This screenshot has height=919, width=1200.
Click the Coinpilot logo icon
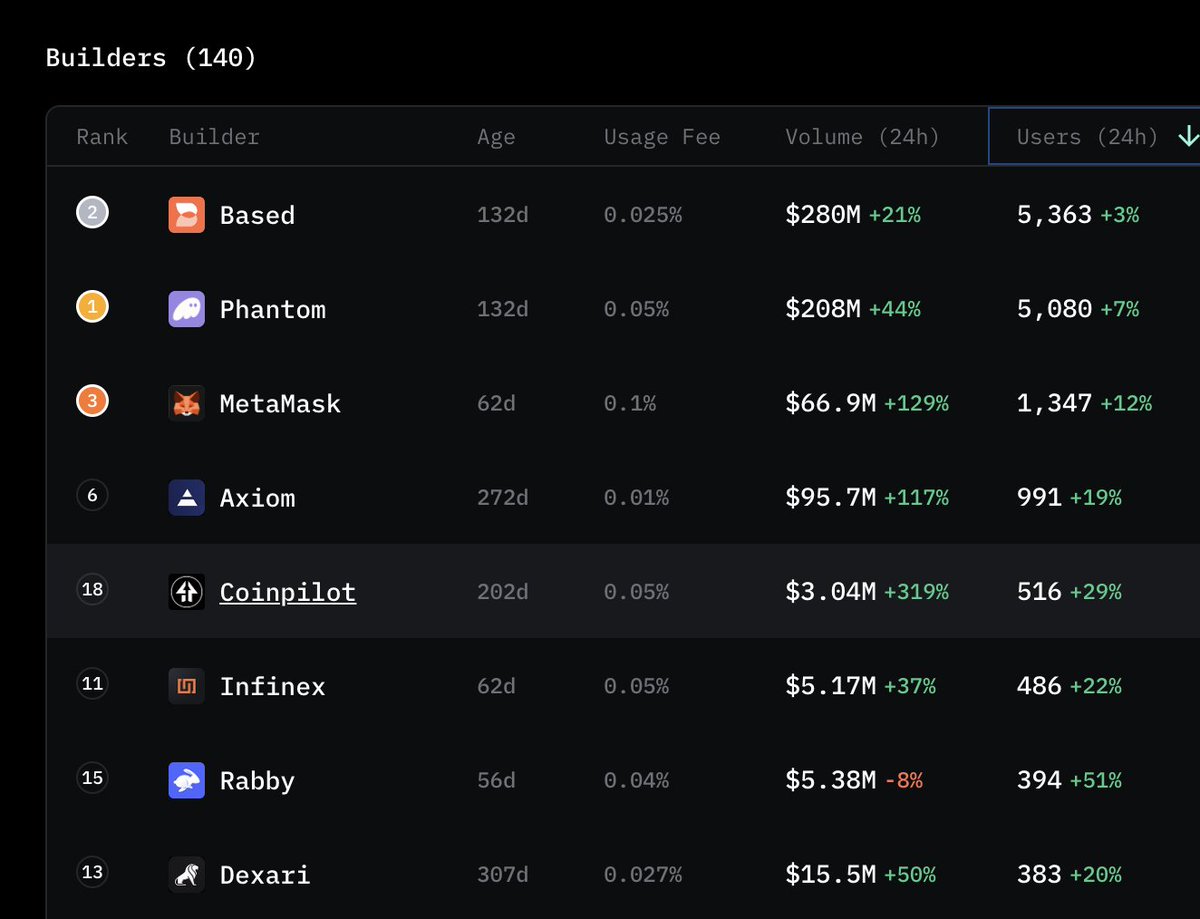(x=187, y=592)
